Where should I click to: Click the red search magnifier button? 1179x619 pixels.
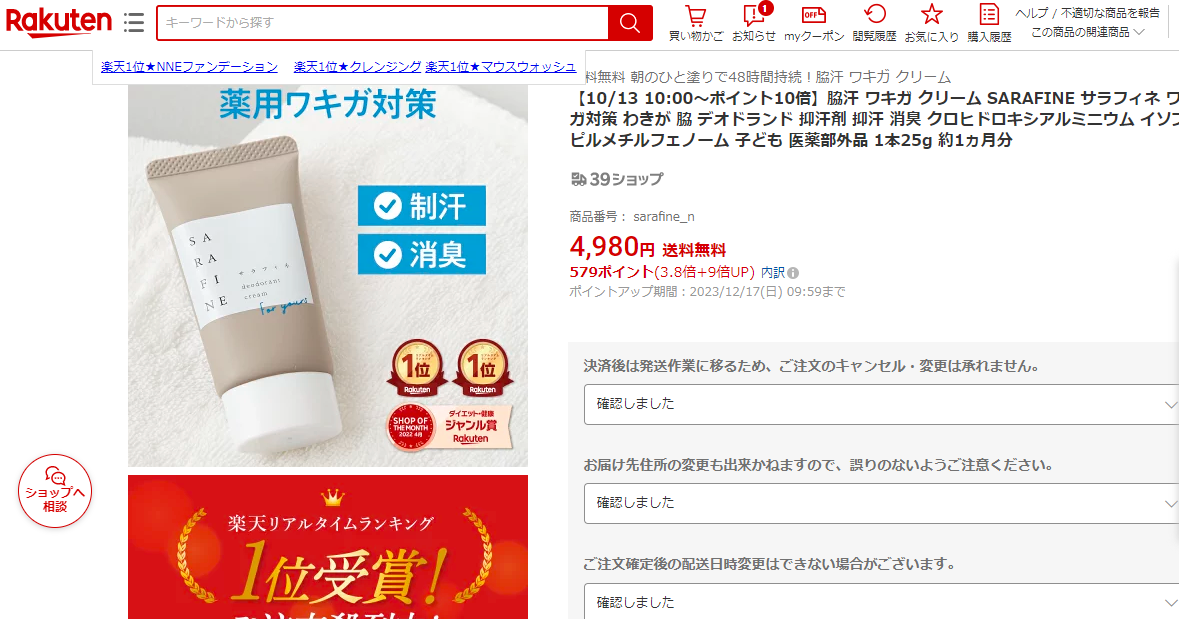pyautogui.click(x=630, y=23)
